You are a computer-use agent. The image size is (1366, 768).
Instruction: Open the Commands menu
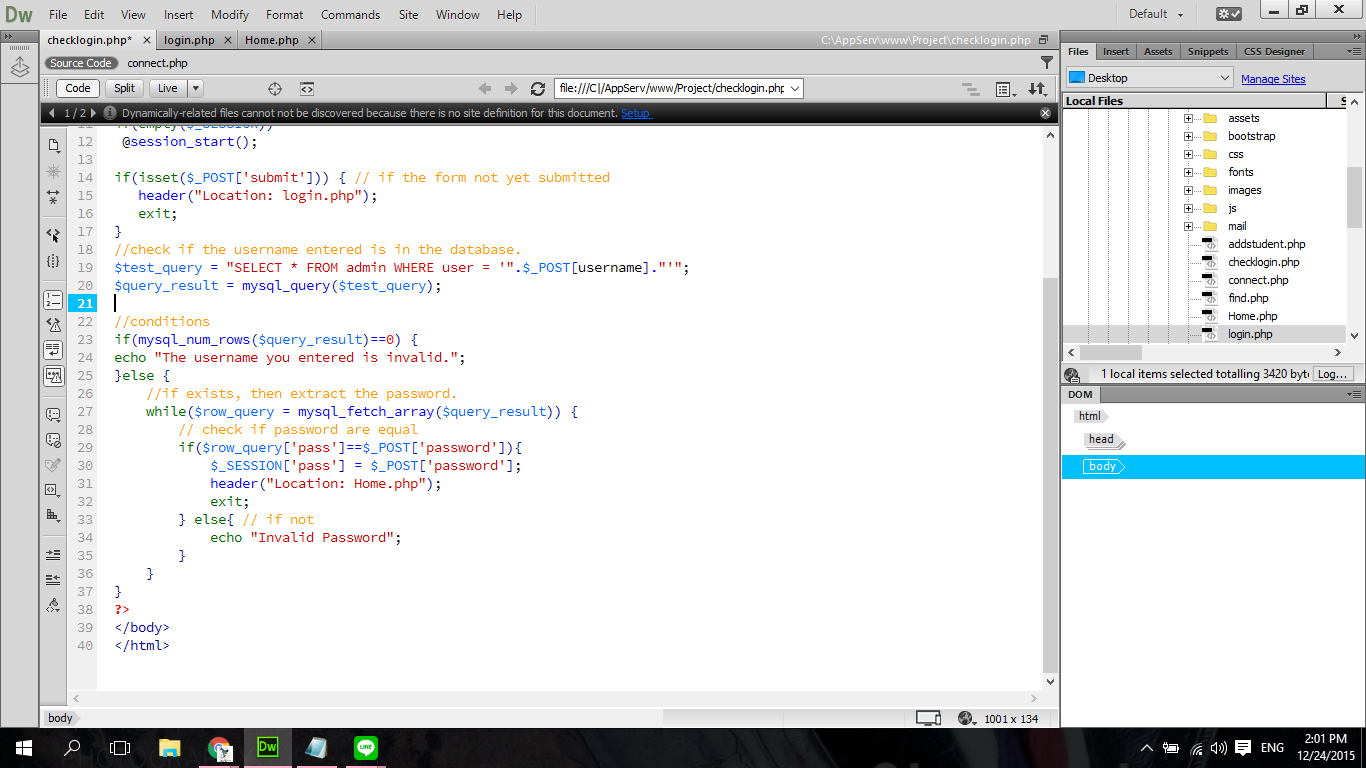click(x=350, y=14)
